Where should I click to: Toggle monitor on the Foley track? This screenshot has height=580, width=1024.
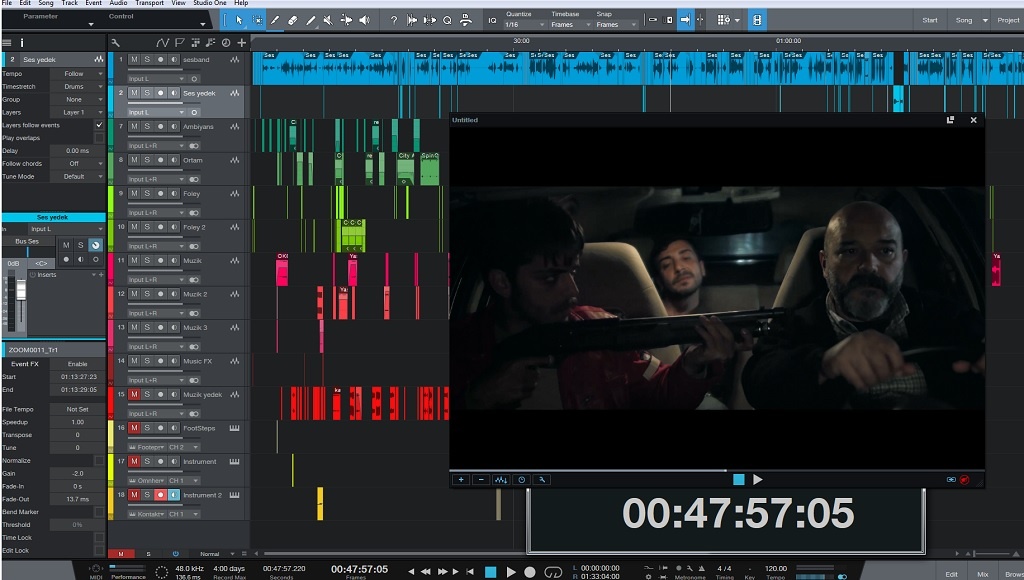tap(174, 193)
